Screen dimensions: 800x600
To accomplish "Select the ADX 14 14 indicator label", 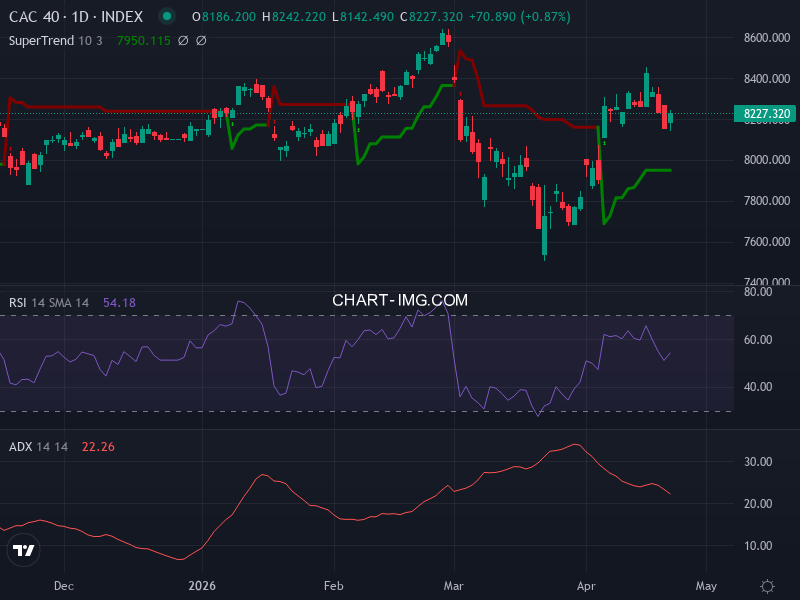I will (x=20, y=447).
